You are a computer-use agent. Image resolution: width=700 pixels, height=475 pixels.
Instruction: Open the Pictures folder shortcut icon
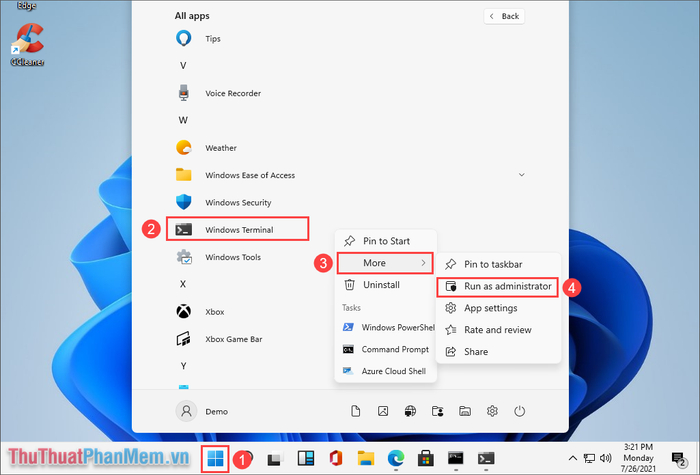[x=383, y=411]
